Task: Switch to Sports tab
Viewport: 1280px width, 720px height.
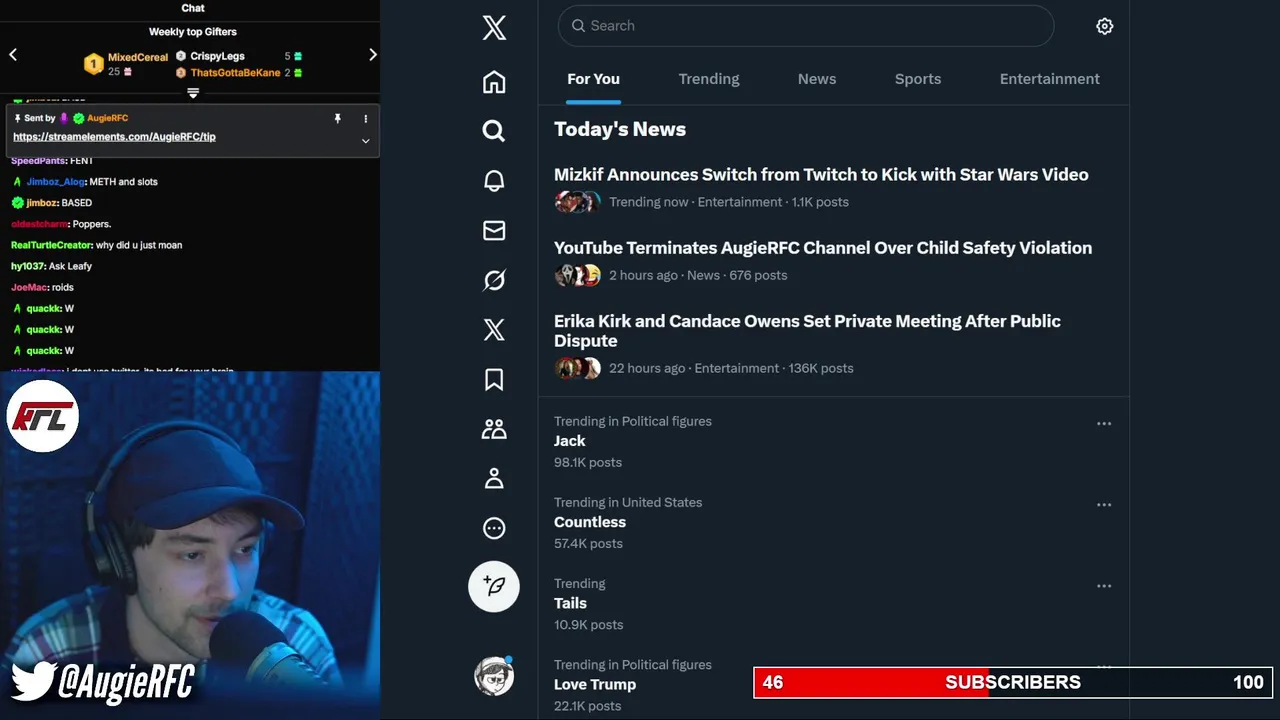Action: 918,79
